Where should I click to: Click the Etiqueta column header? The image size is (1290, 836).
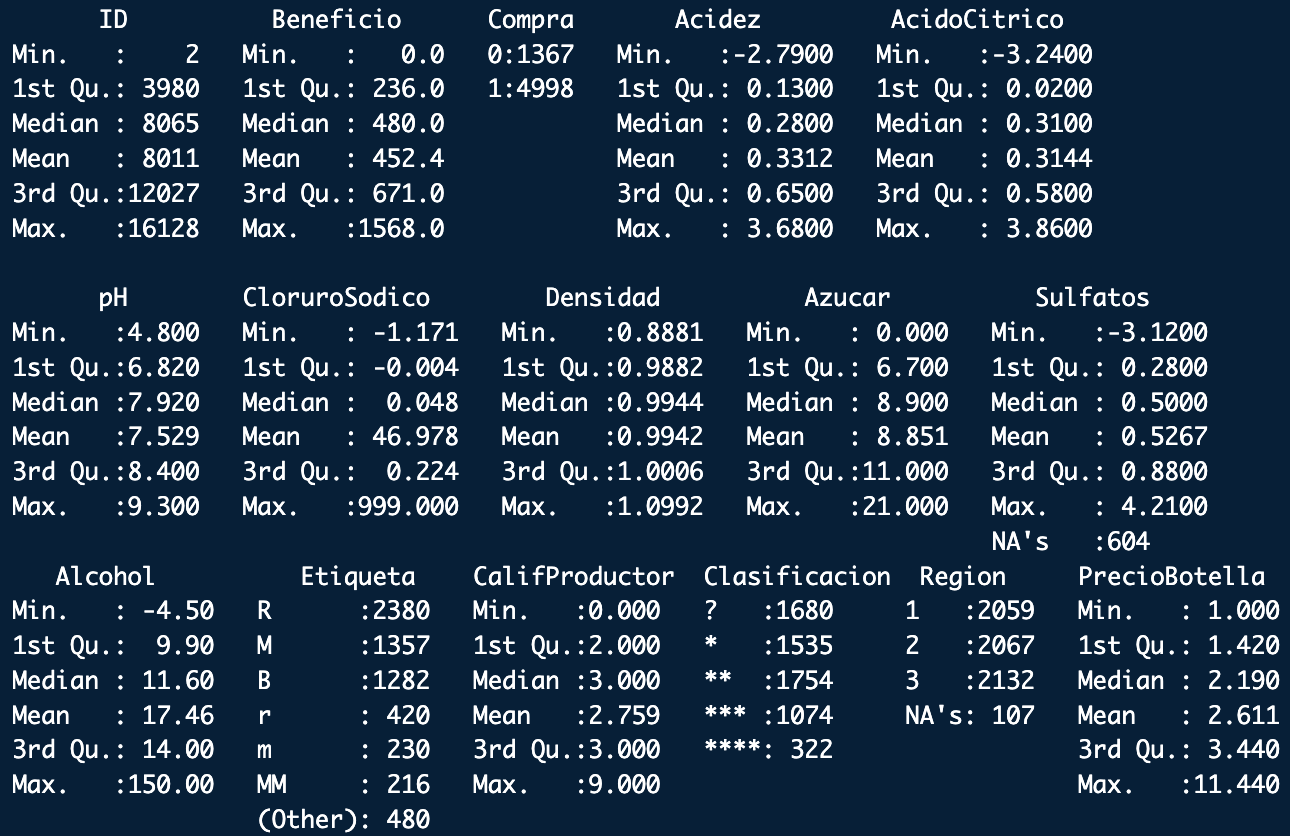(x=358, y=576)
